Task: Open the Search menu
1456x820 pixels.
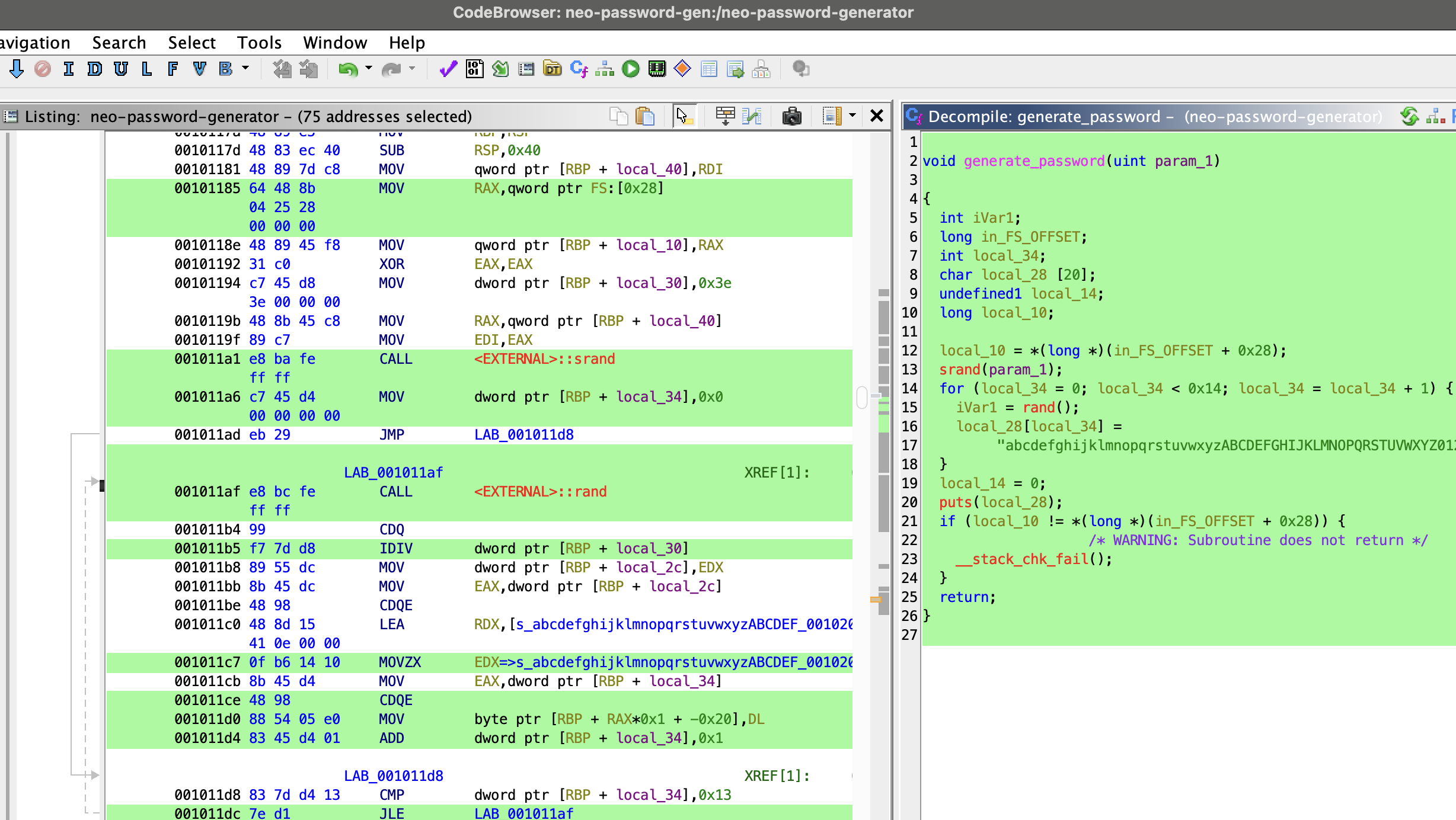Action: (x=119, y=42)
